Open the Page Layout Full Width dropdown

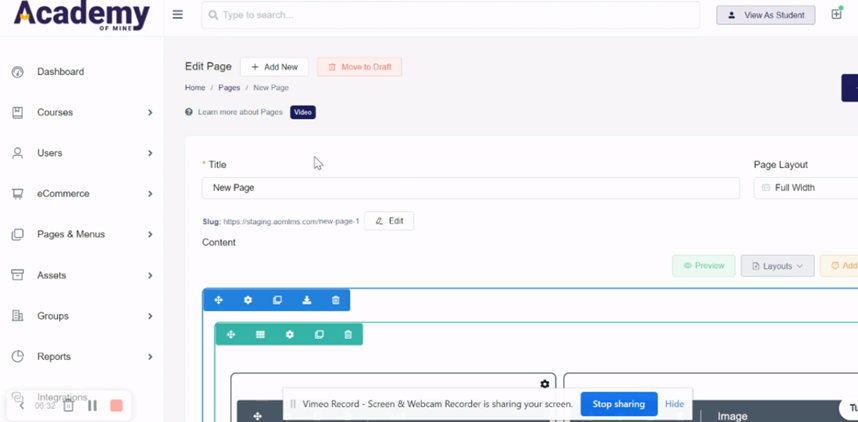[x=805, y=188]
